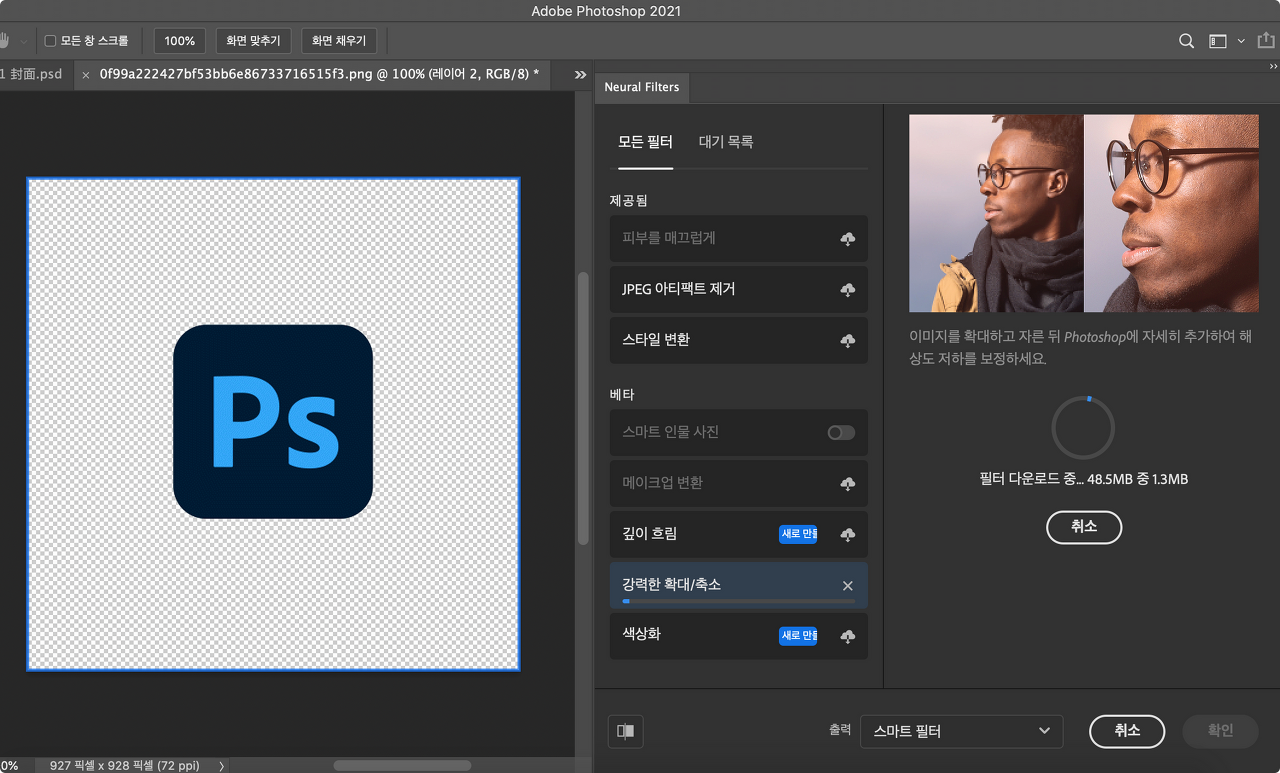Click the 강력한 확대/축소 download progress bar
This screenshot has width=1280, height=773.
[738, 601]
